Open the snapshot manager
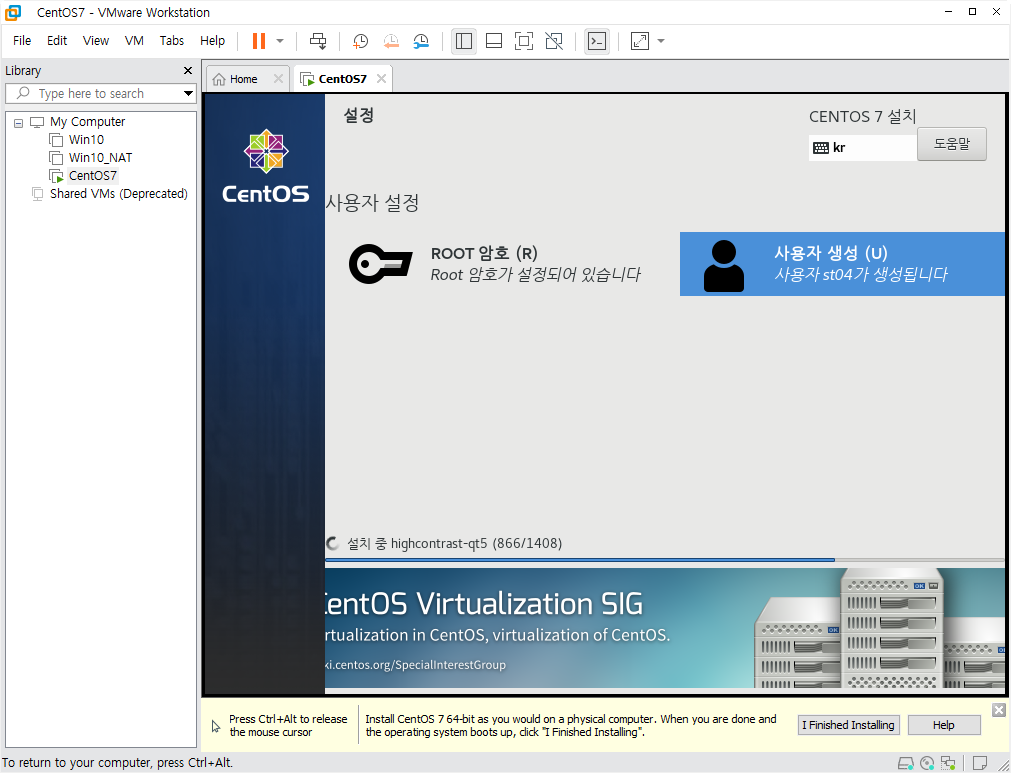Image resolution: width=1011 pixels, height=773 pixels. tap(421, 41)
